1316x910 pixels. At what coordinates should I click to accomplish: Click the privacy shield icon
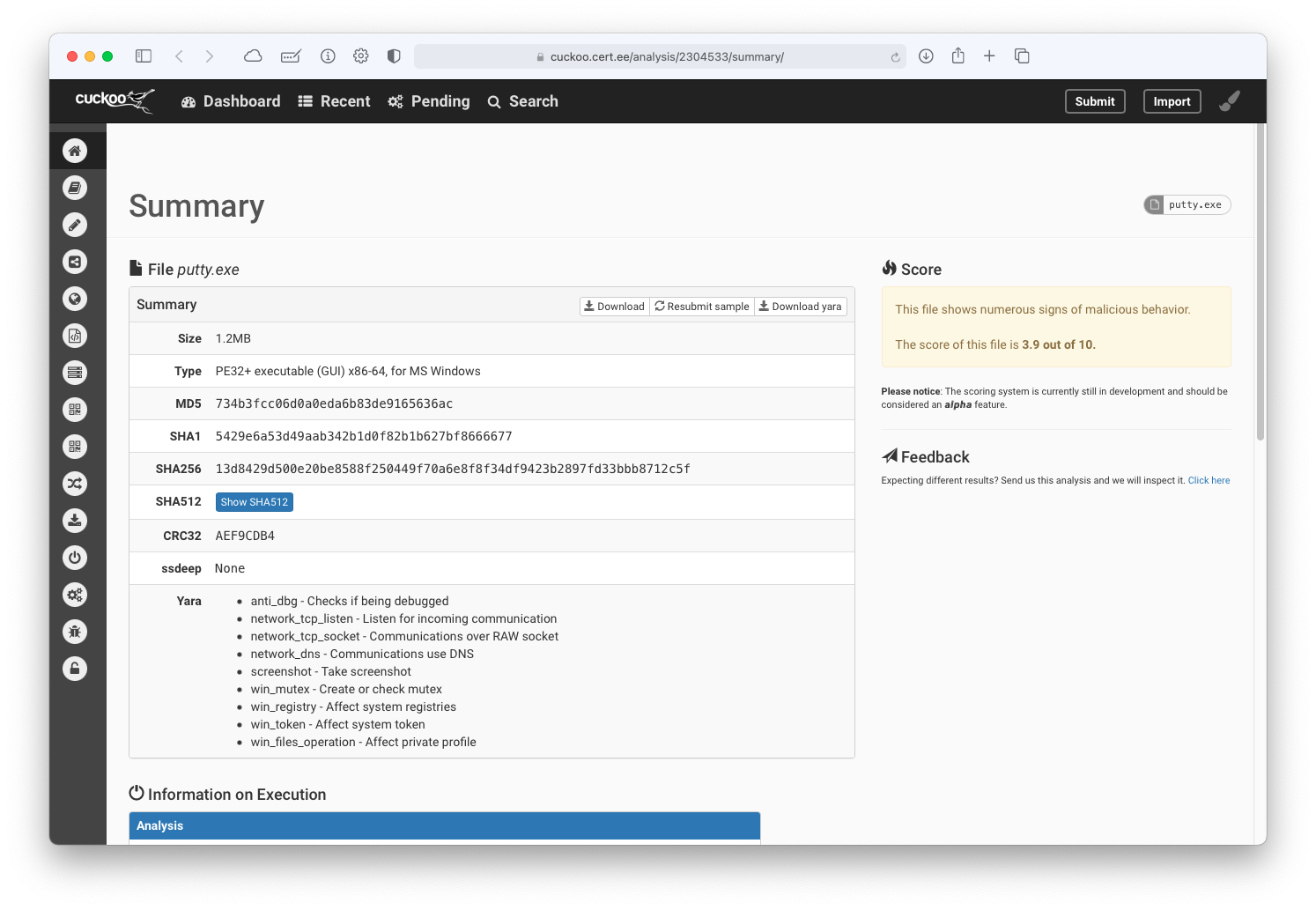point(394,56)
